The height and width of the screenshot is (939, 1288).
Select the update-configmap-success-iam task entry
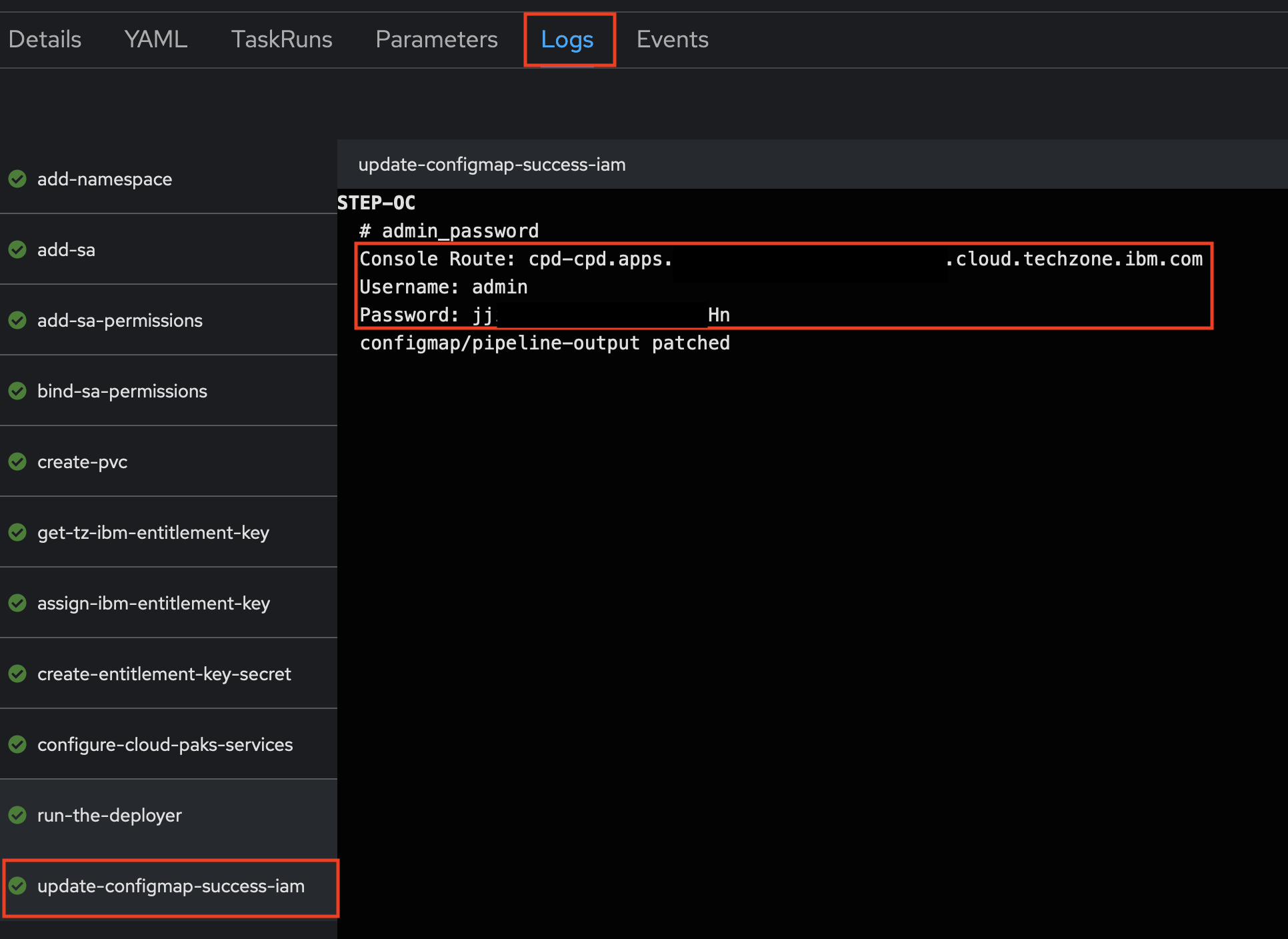coord(171,886)
